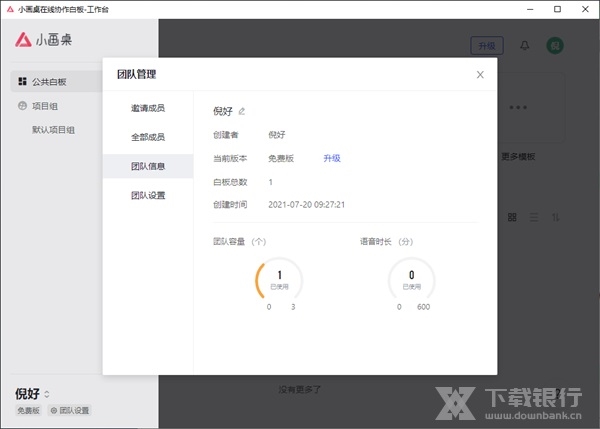
Task: Minimize the application window
Action: tap(530, 9)
